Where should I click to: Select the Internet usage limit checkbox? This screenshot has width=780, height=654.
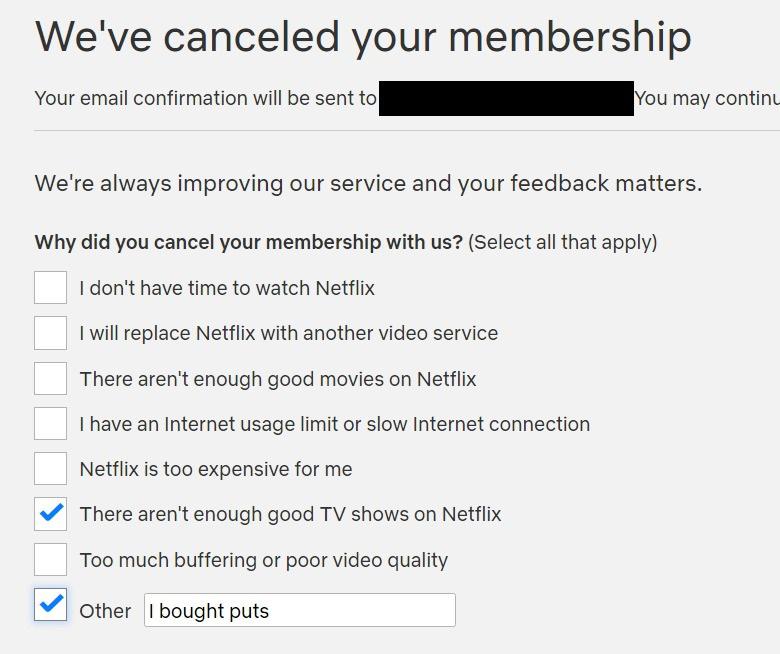pos(50,423)
